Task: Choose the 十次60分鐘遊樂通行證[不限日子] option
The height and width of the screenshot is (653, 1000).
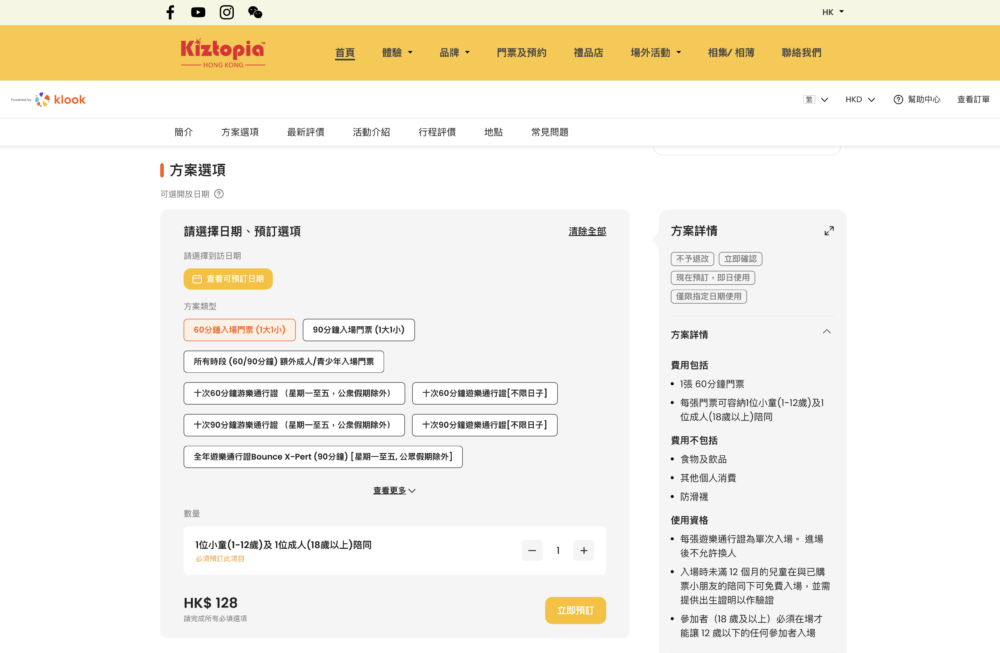Action: [487, 393]
